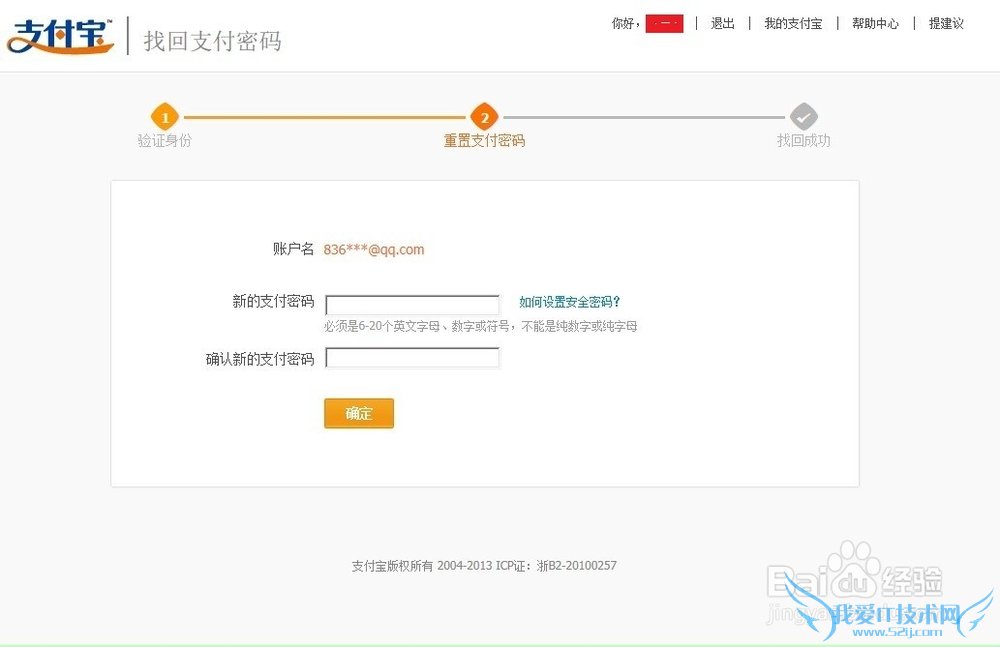Click the 提建议 feedback link
1000x647 pixels.
coord(946,24)
